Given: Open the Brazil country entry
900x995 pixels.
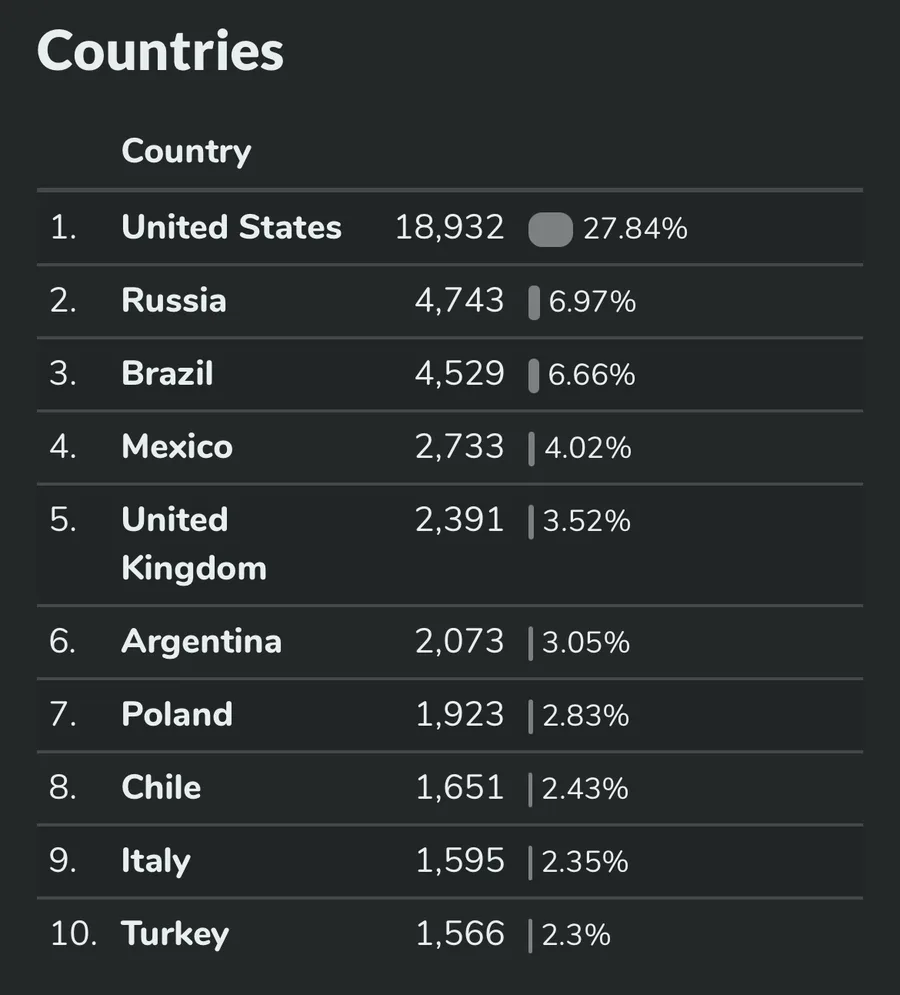Looking at the screenshot, I should (x=167, y=374).
